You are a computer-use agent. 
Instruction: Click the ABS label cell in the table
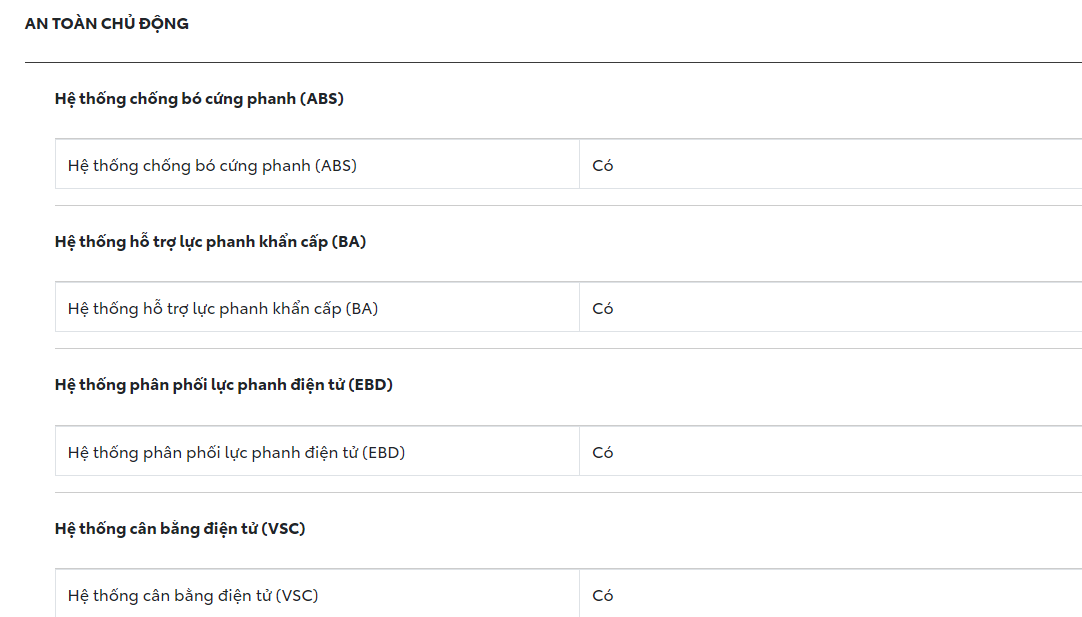coord(212,166)
